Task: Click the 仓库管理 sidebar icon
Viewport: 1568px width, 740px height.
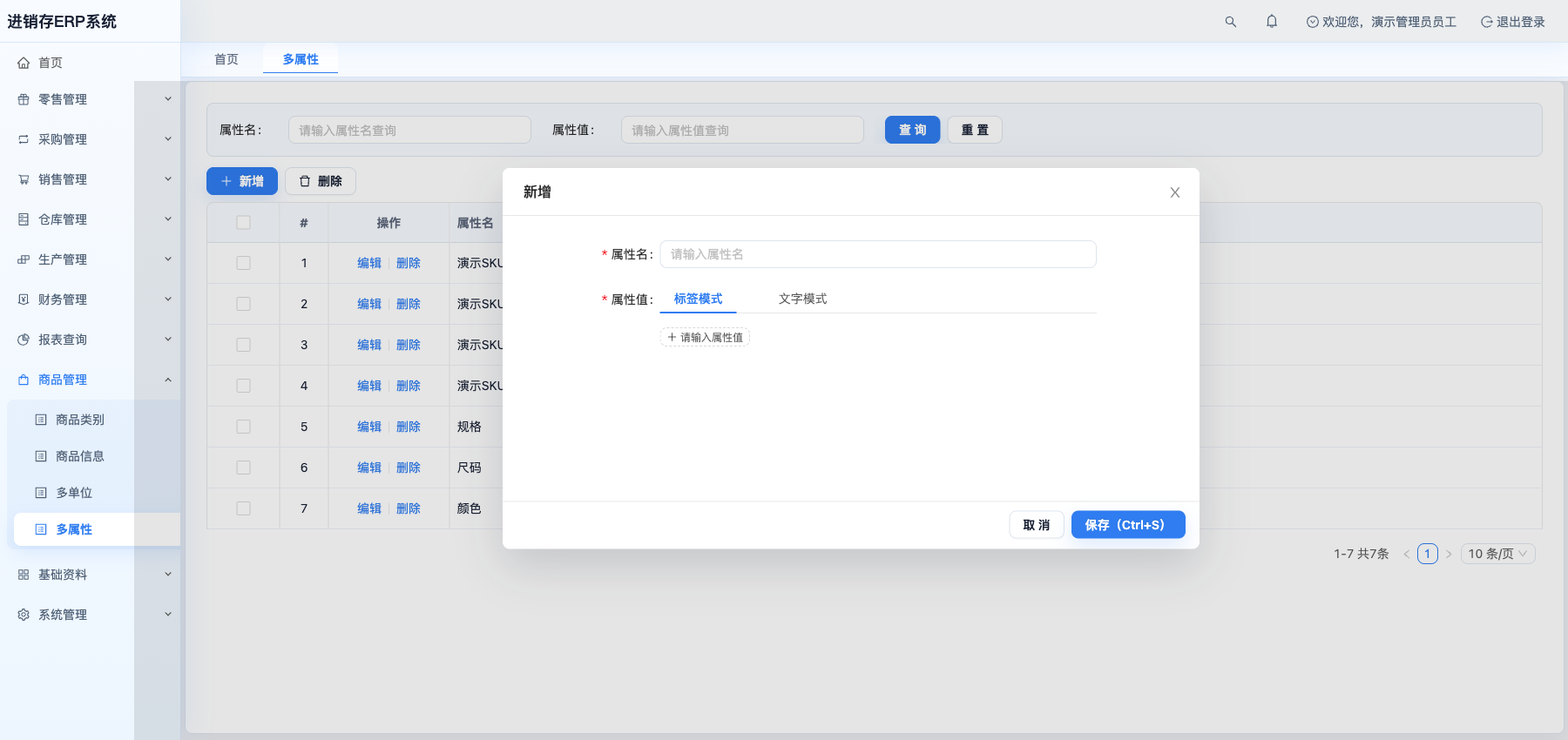Action: [x=24, y=219]
